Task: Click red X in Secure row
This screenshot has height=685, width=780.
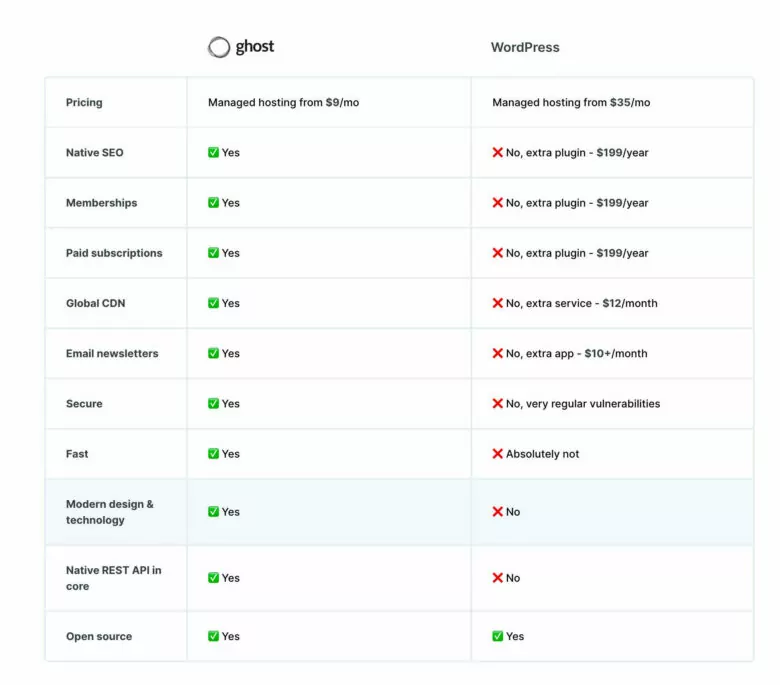Action: [x=497, y=404]
